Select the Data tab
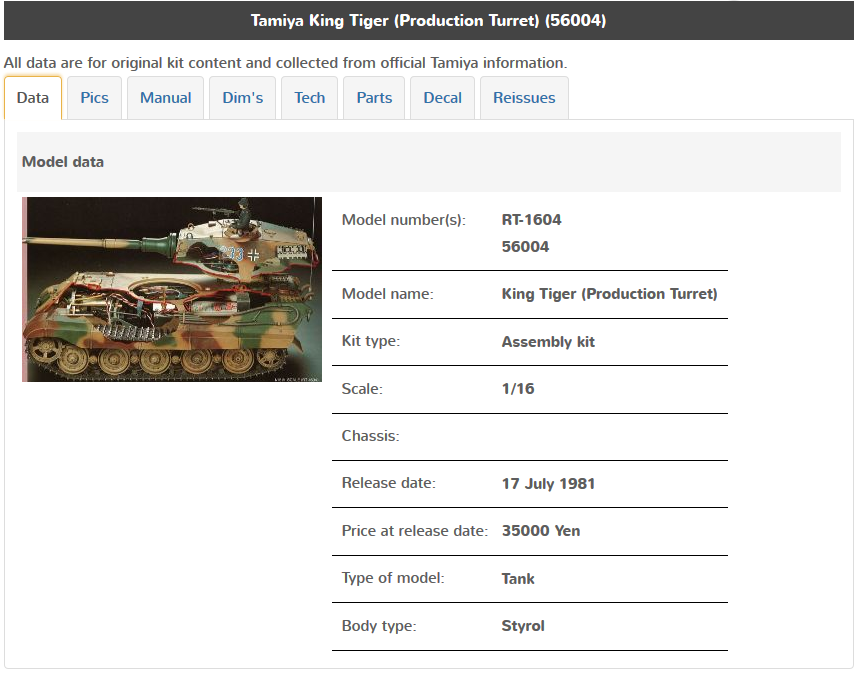The image size is (866, 690). click(x=33, y=98)
